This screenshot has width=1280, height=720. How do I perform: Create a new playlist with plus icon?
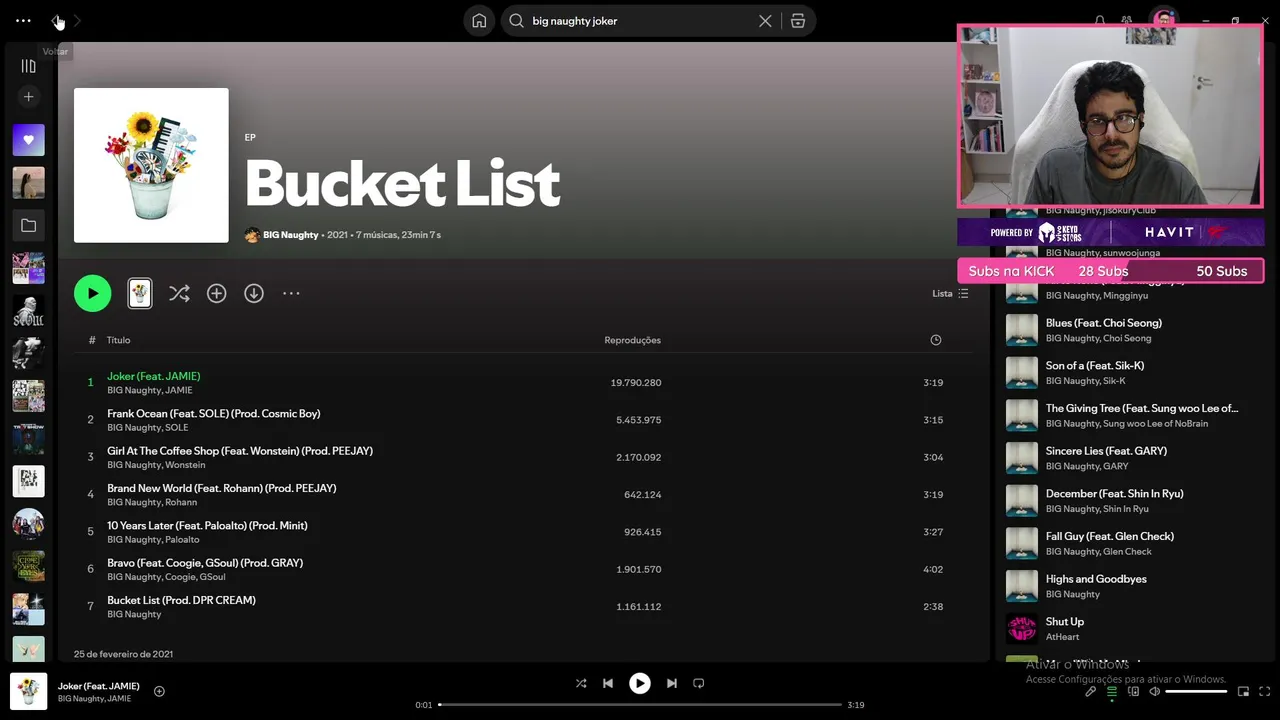pos(28,97)
